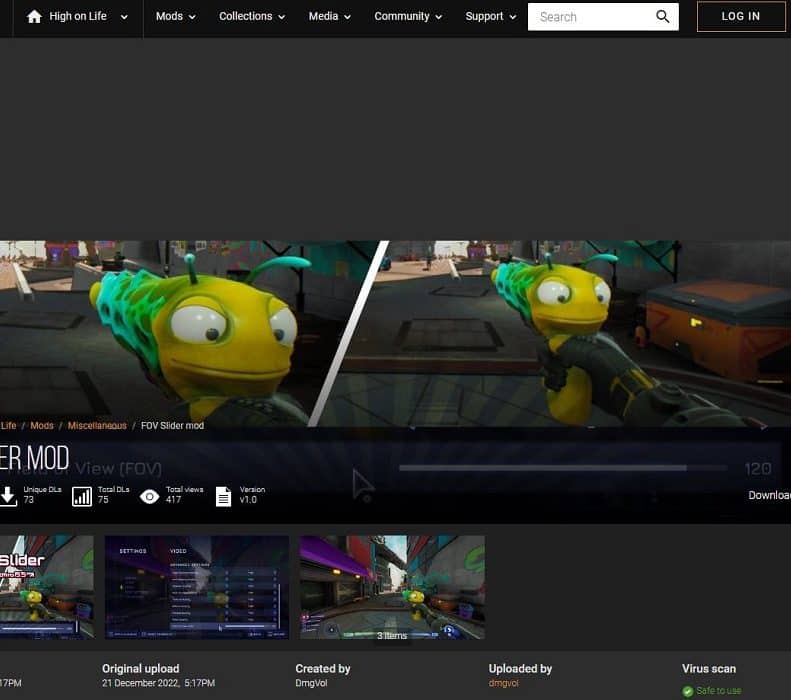Open the Media dropdown chevron
Image resolution: width=791 pixels, height=700 pixels.
pos(347,17)
